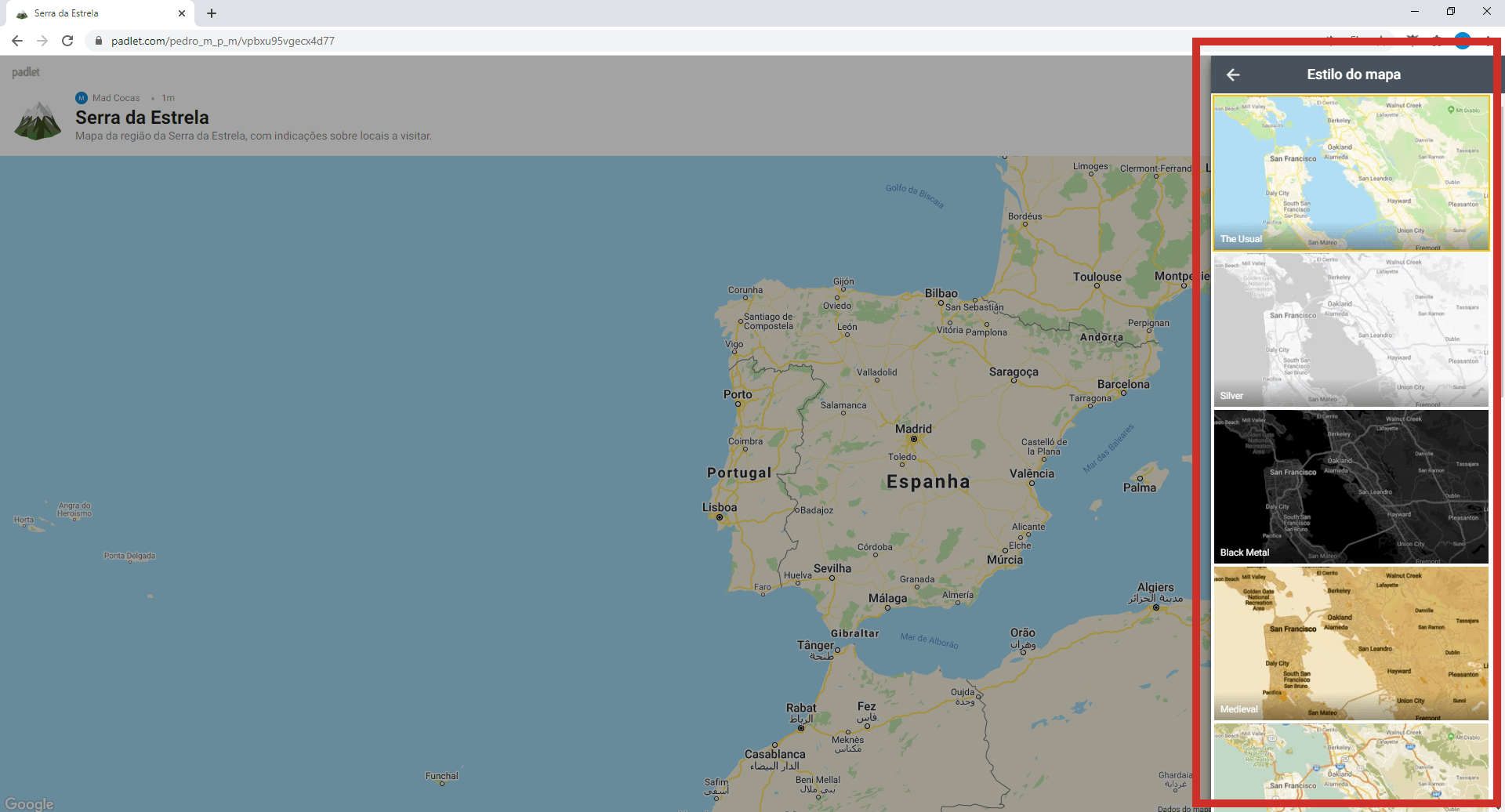Select The Usual map style
This screenshot has height=812, width=1505.
1351,173
